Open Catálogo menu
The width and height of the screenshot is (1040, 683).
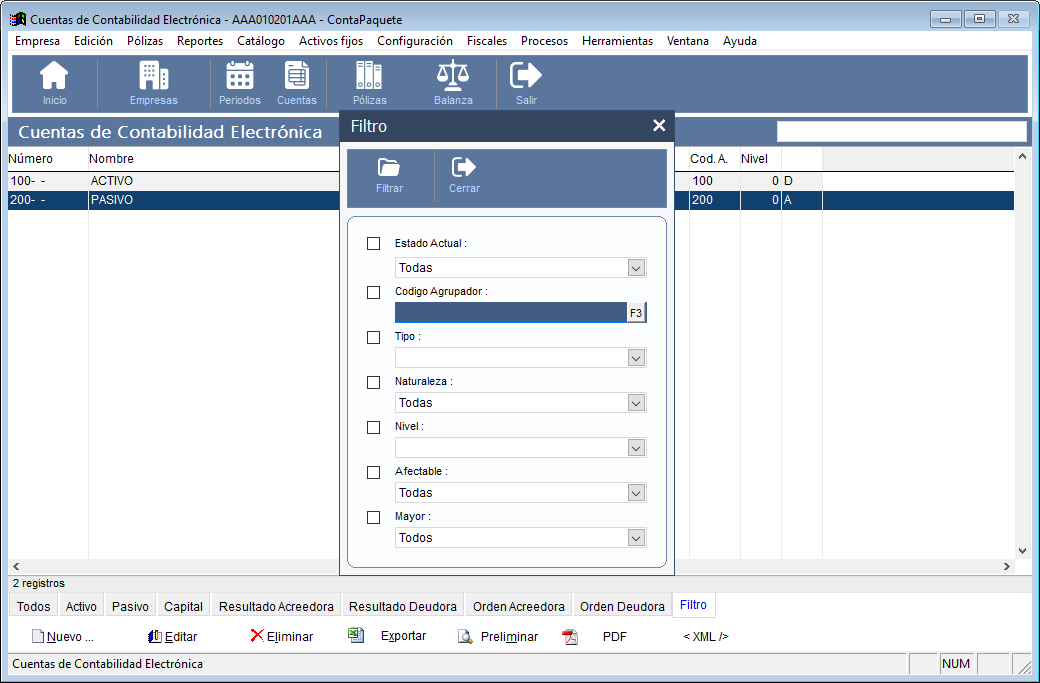[x=261, y=41]
